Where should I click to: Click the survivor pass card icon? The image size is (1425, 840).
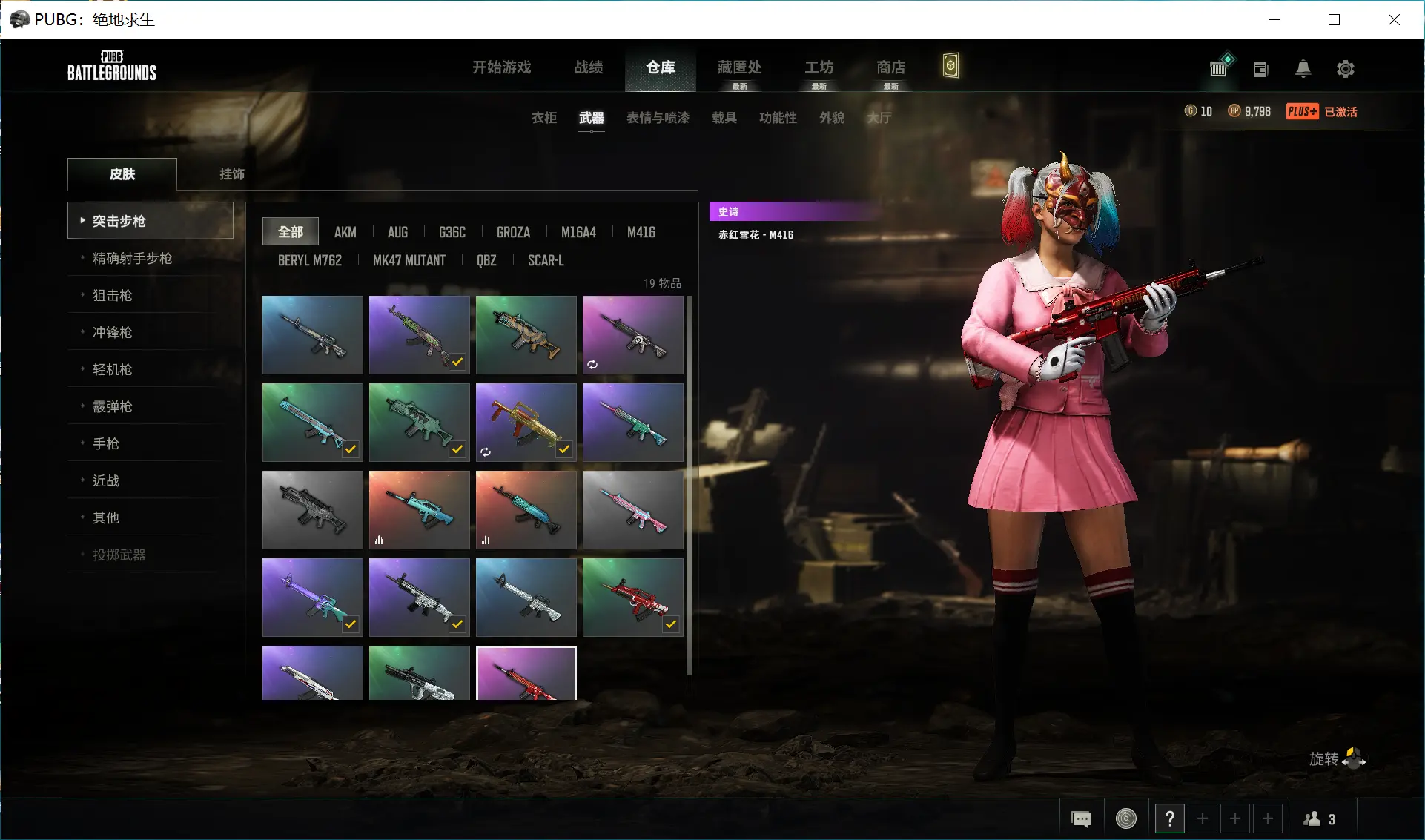click(950, 66)
